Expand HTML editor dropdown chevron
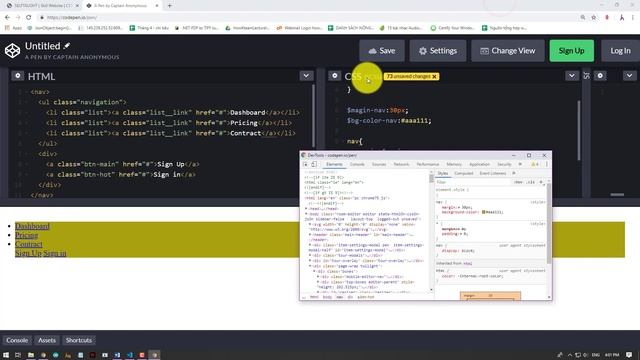This screenshot has width=640, height=360. [306, 76]
